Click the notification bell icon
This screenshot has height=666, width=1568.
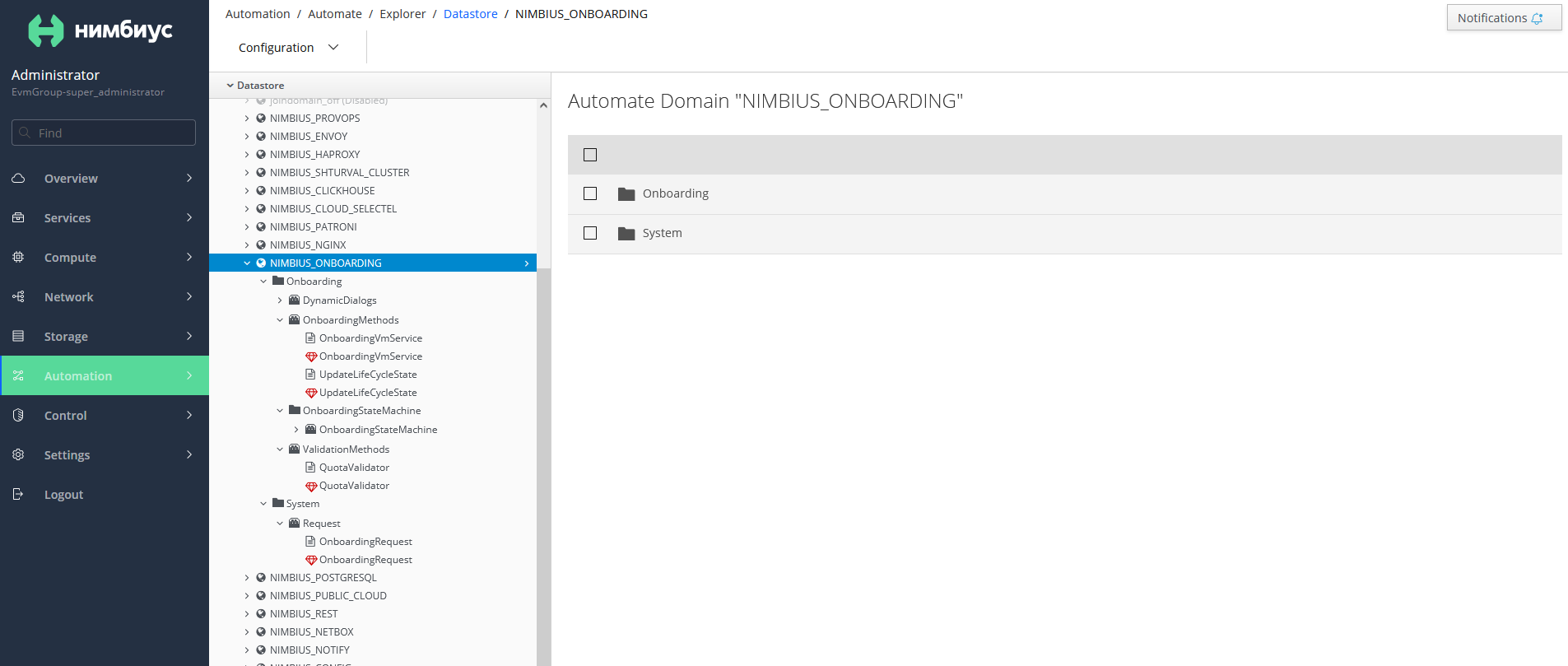coord(1537,18)
